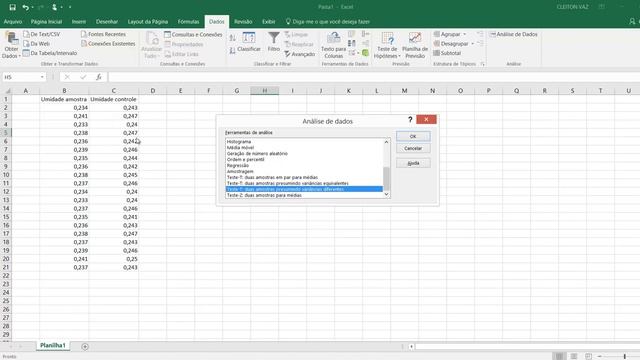Click the Save icon in title bar
640x360 pixels.
tap(12, 7)
